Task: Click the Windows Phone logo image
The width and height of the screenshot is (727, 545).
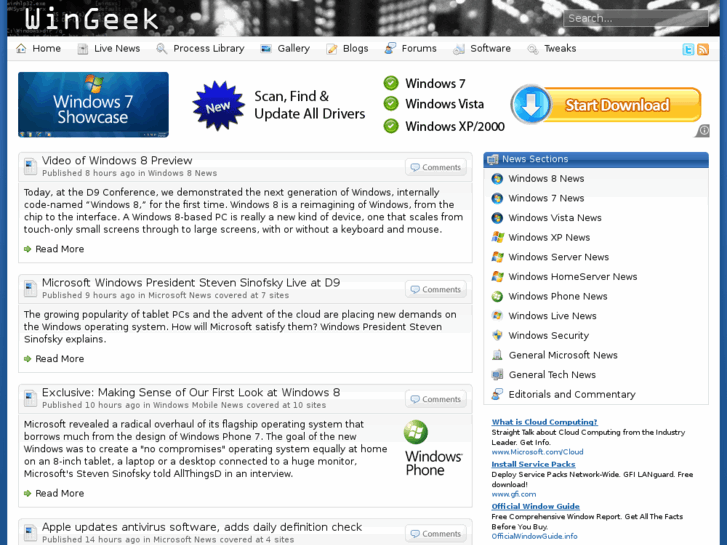Action: pos(433,449)
